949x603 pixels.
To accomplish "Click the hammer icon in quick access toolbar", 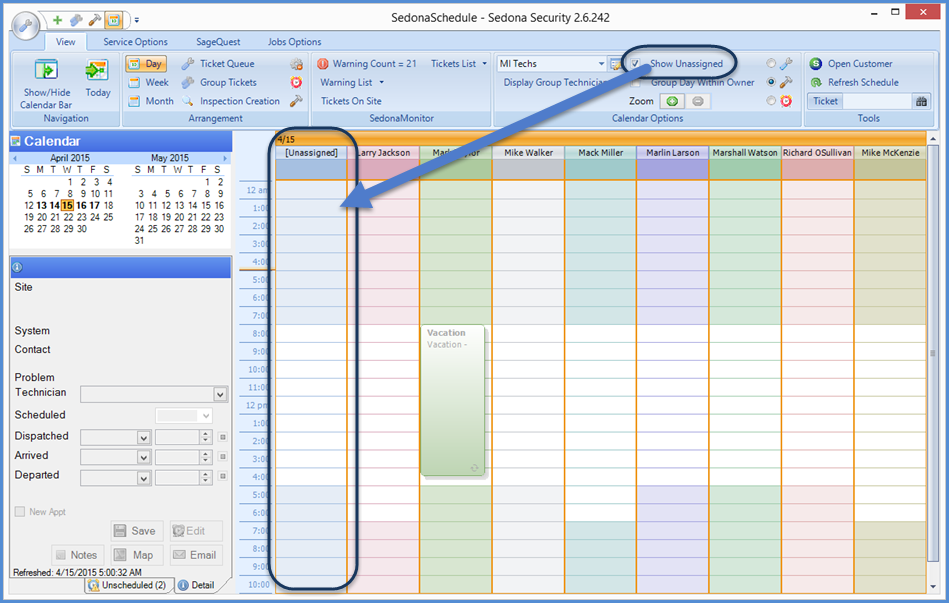I will [94, 20].
